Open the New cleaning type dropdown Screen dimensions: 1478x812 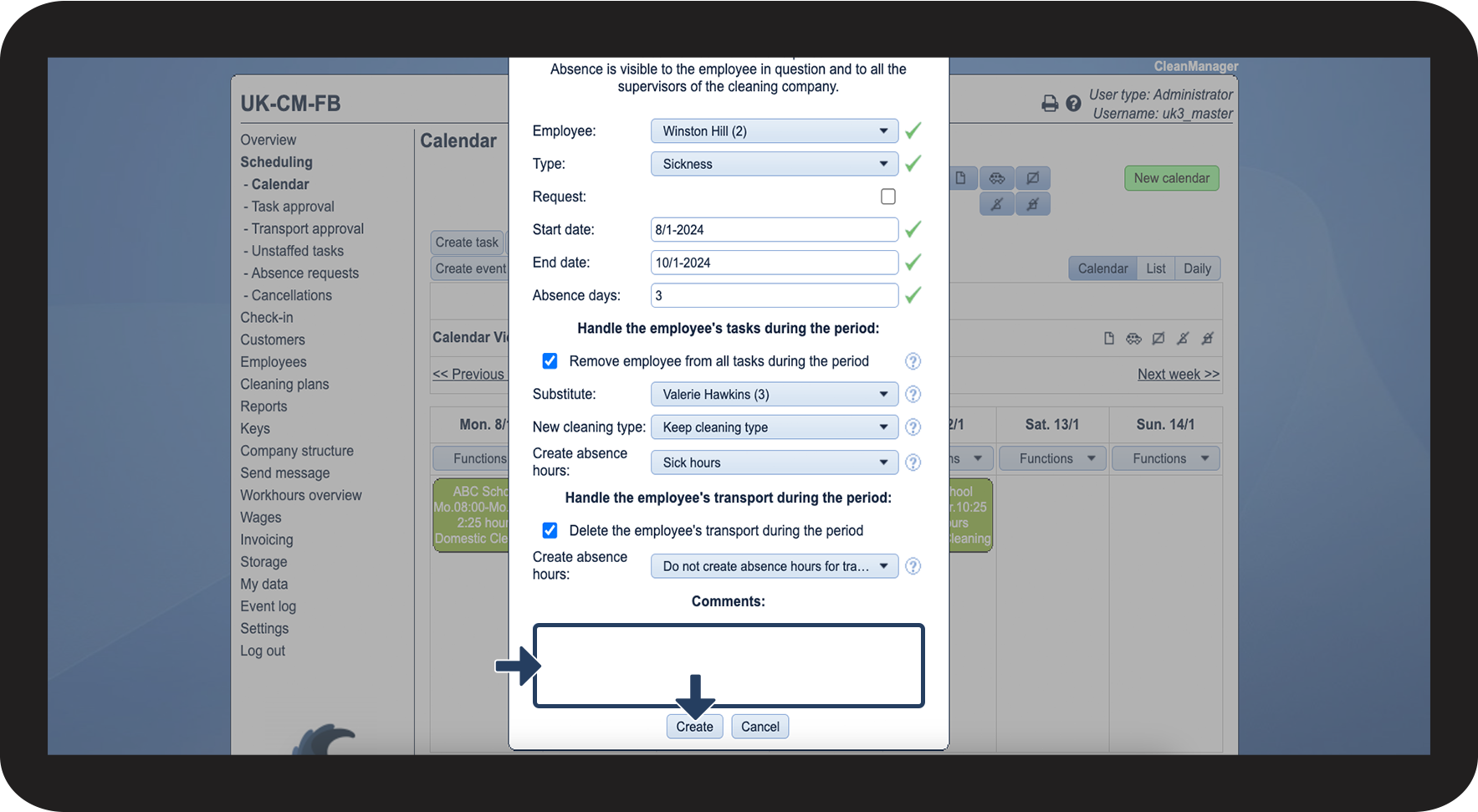775,427
